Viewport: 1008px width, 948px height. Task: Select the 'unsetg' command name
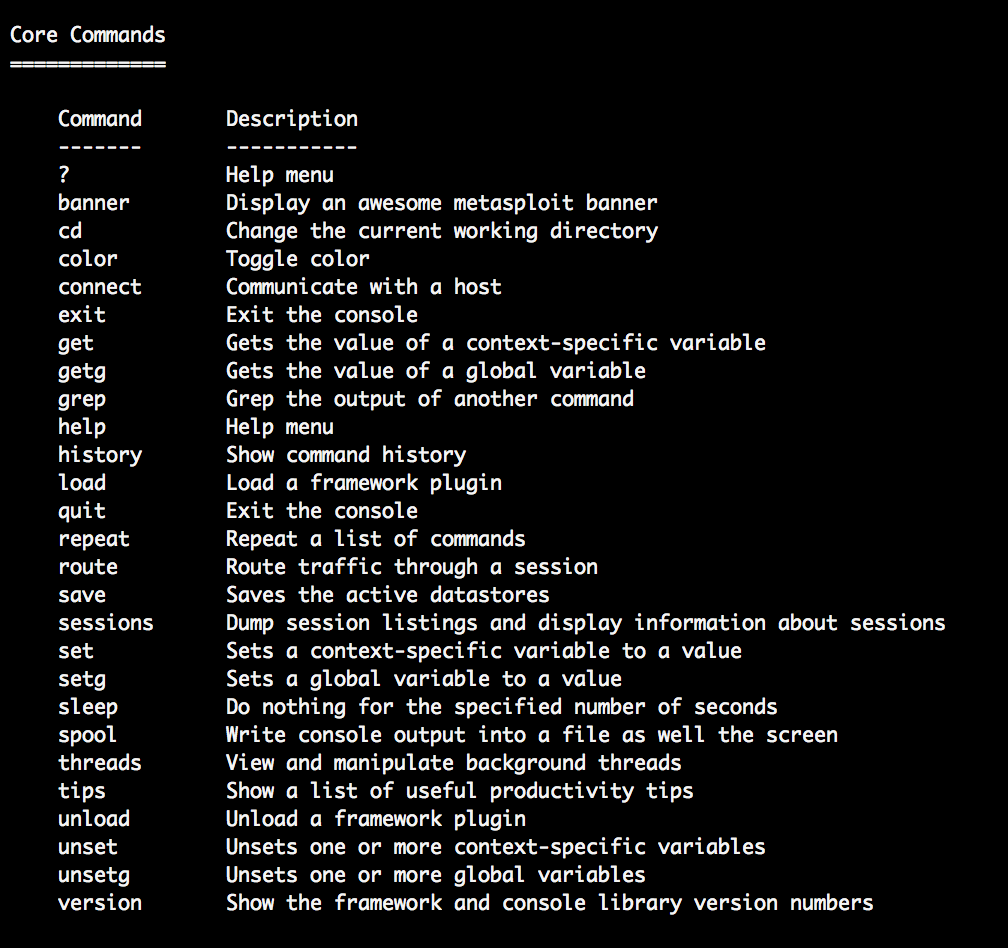pyautogui.click(x=94, y=876)
